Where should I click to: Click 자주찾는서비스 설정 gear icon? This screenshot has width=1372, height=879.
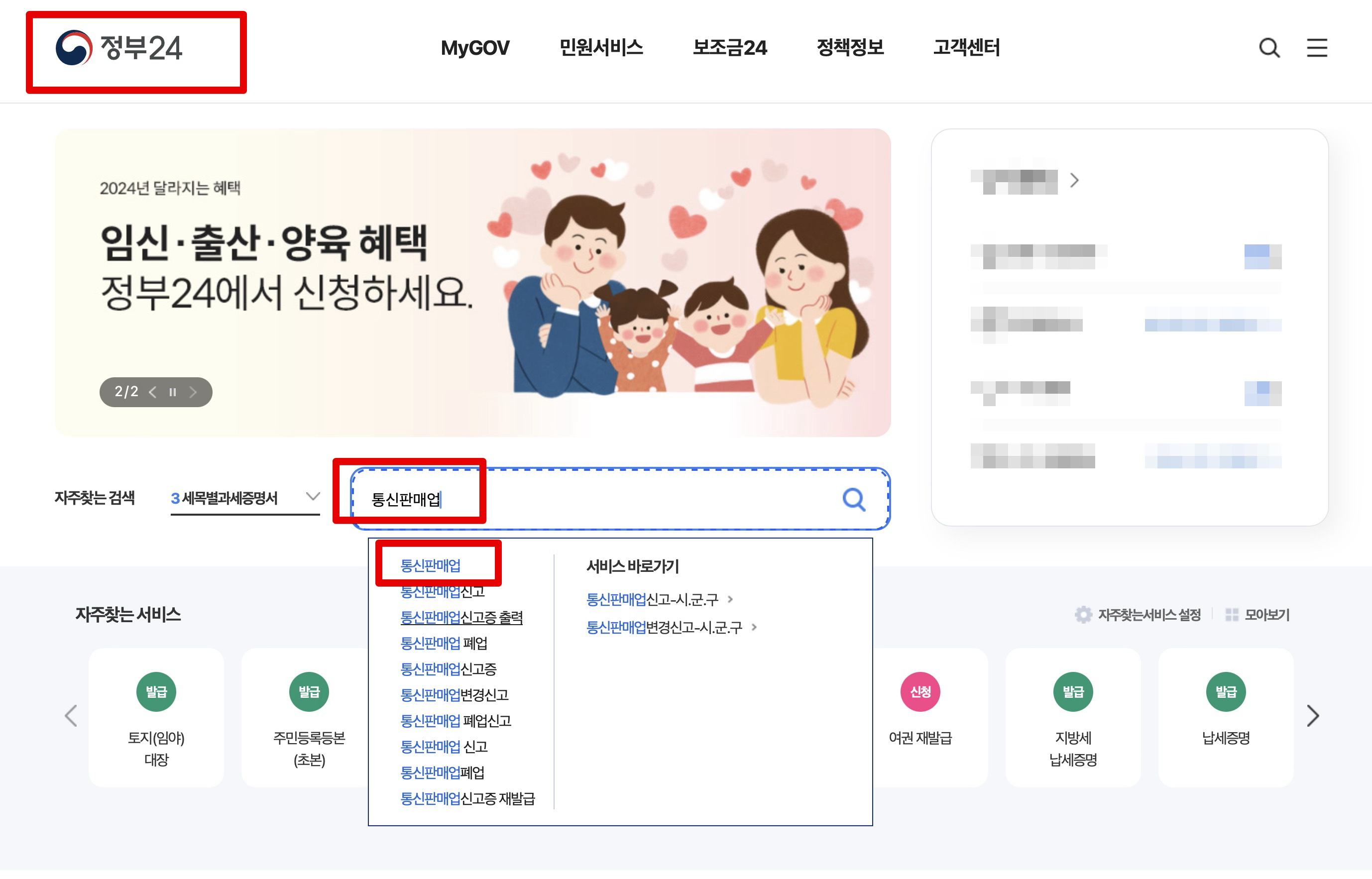pyautogui.click(x=1083, y=615)
